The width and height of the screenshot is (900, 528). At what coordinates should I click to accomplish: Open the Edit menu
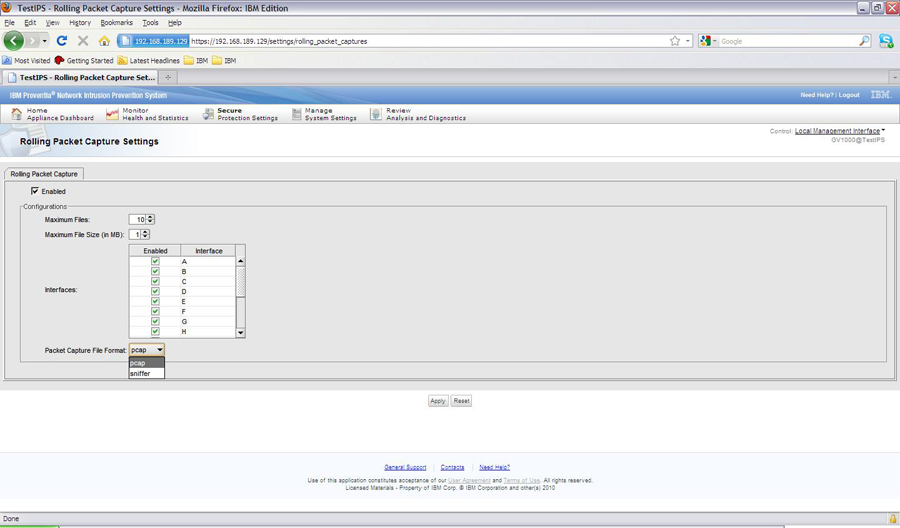click(30, 22)
